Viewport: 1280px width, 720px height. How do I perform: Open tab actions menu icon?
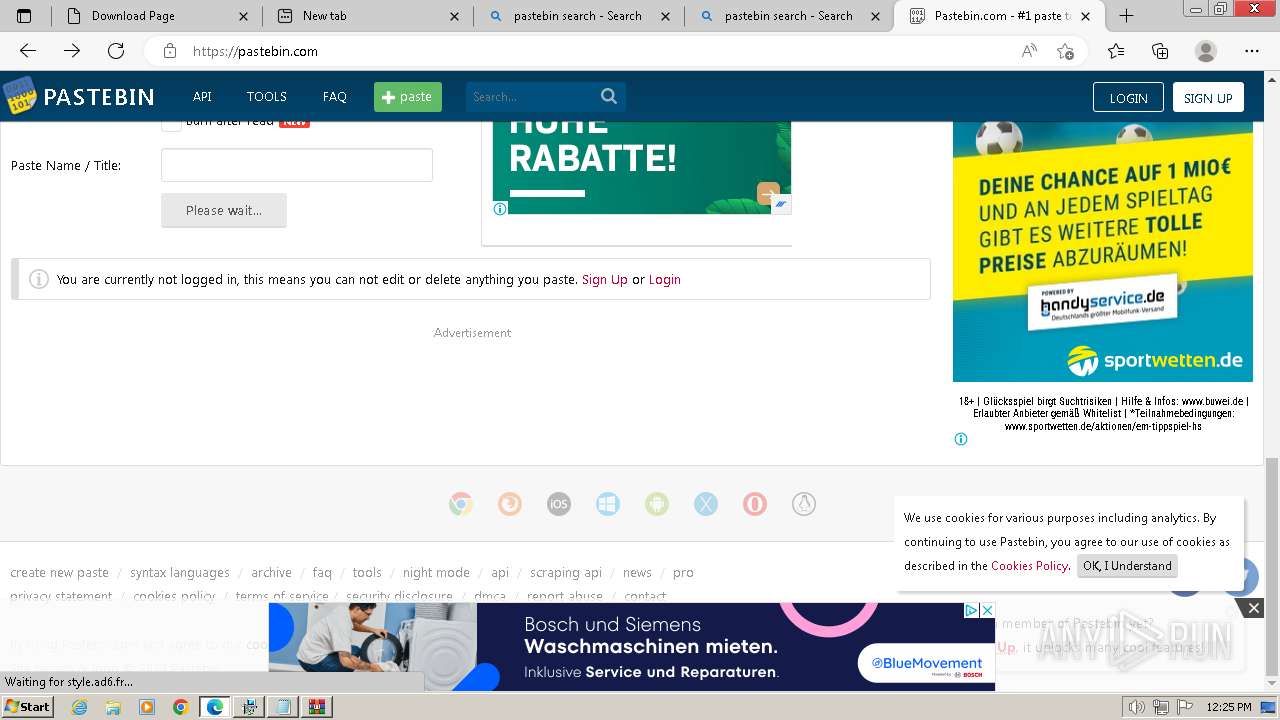click(x=24, y=16)
